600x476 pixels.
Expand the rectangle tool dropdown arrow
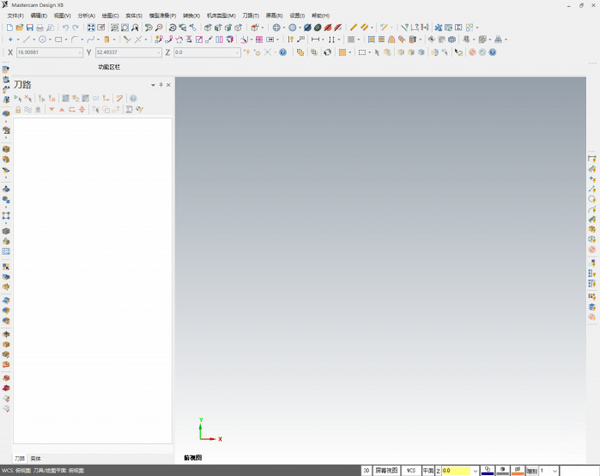tap(66, 40)
